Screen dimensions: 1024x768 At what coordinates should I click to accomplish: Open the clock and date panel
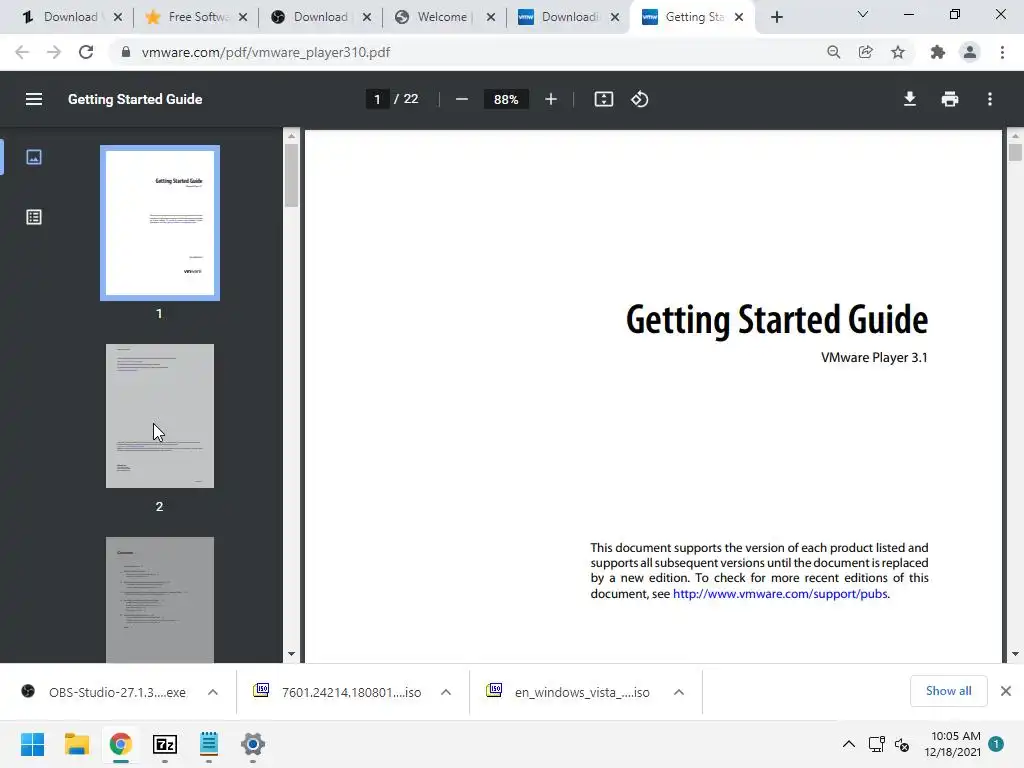952,744
